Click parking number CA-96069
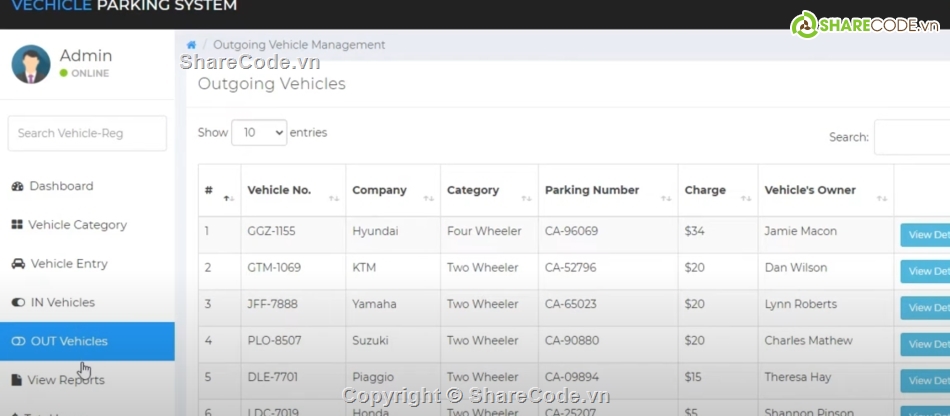The width and height of the screenshot is (950, 416). pyautogui.click(x=571, y=231)
